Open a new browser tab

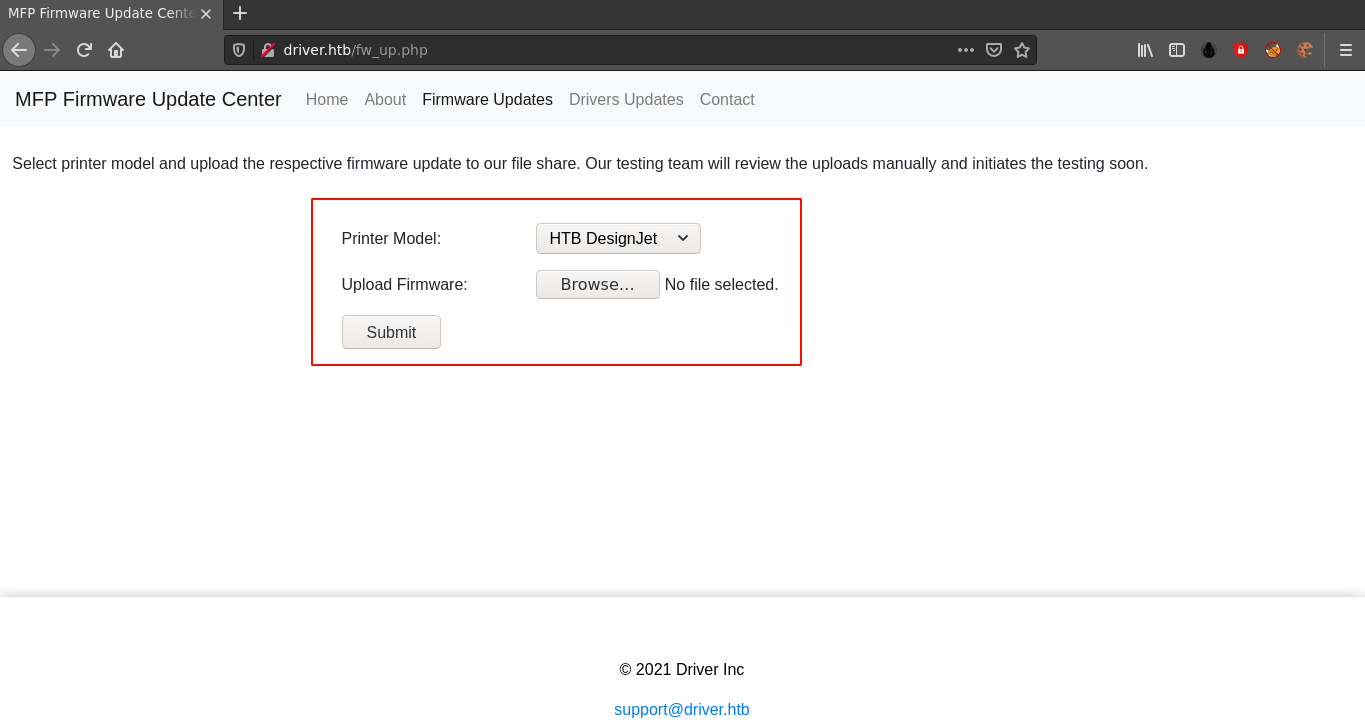240,13
